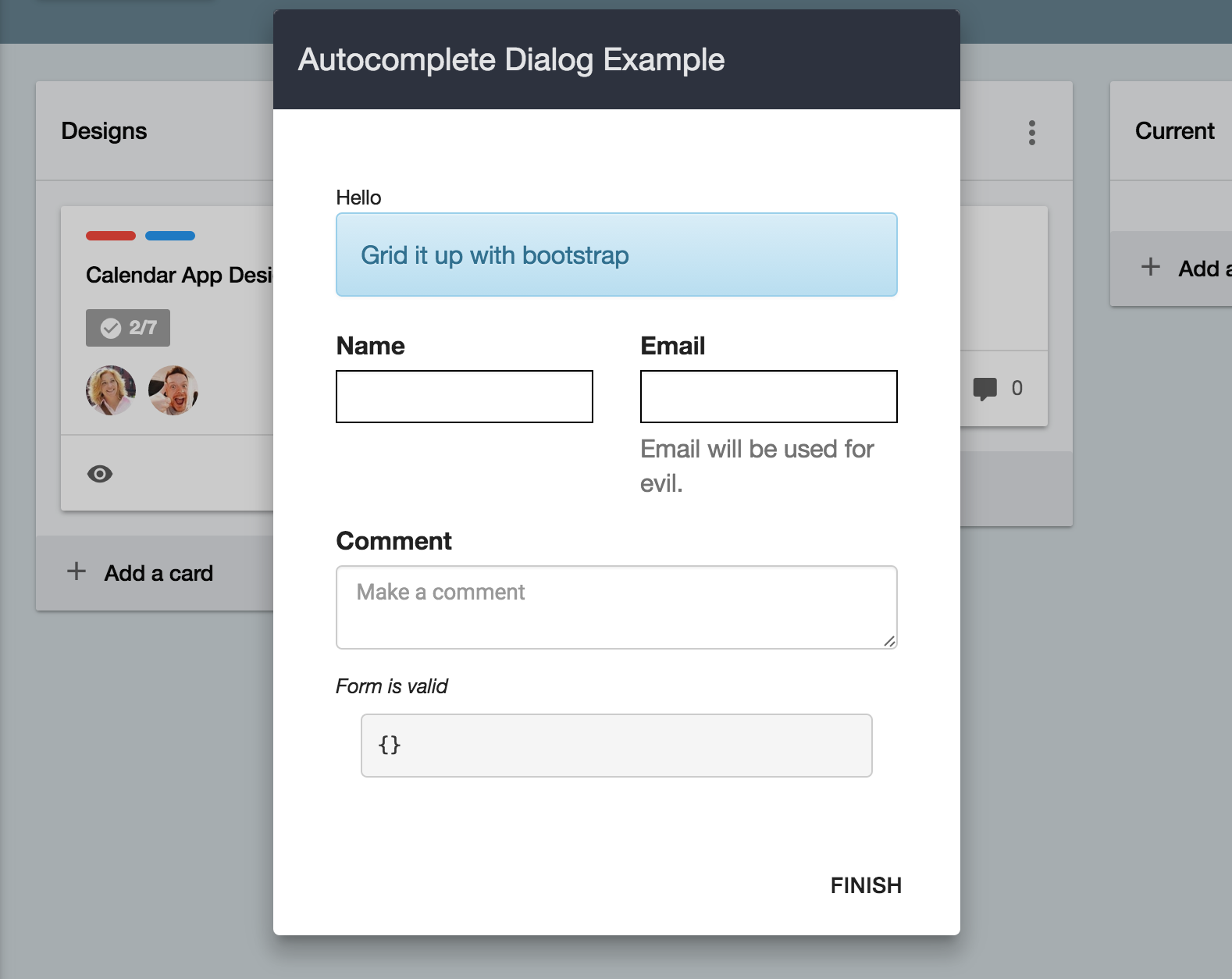Focus the Name input field
1232x979 pixels.
[x=465, y=397]
